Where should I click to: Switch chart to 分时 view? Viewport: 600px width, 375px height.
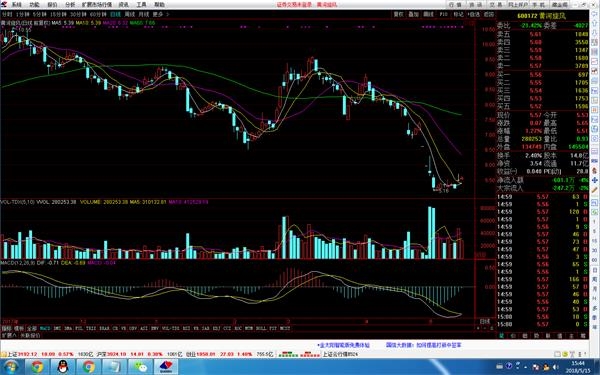point(7,14)
